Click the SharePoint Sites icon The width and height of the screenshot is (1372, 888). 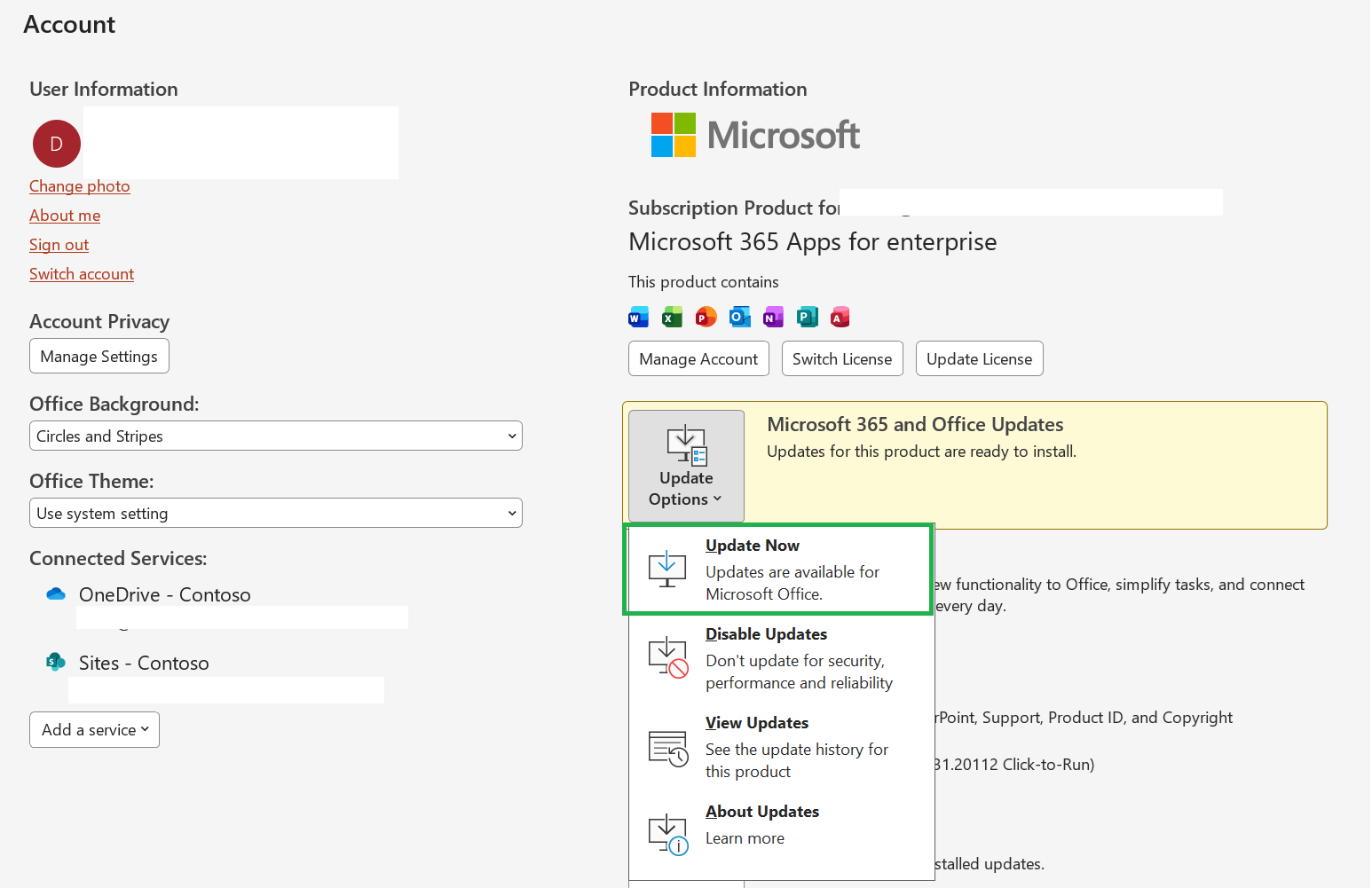pyautogui.click(x=56, y=662)
